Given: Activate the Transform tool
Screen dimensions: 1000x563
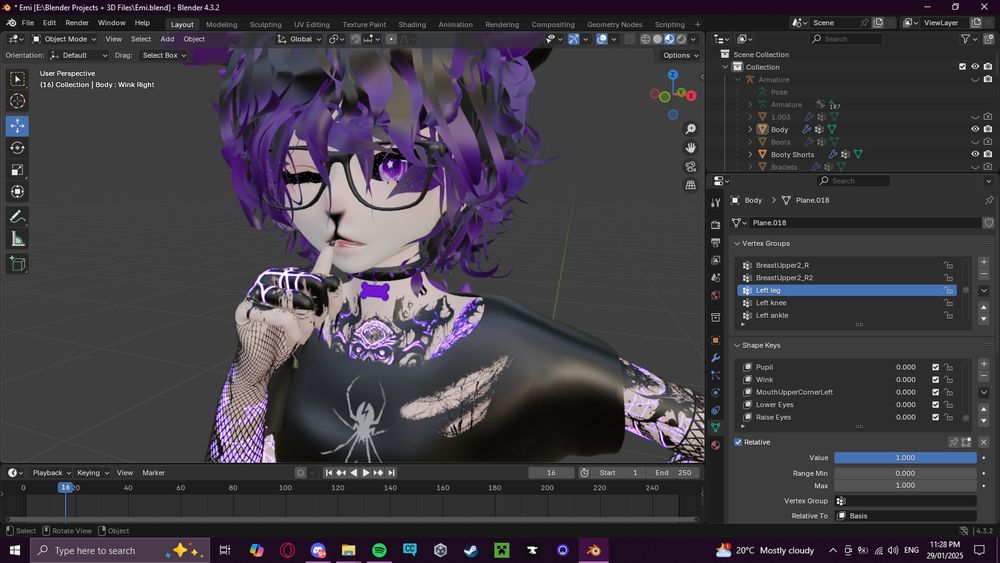Looking at the screenshot, I should click(x=17, y=191).
